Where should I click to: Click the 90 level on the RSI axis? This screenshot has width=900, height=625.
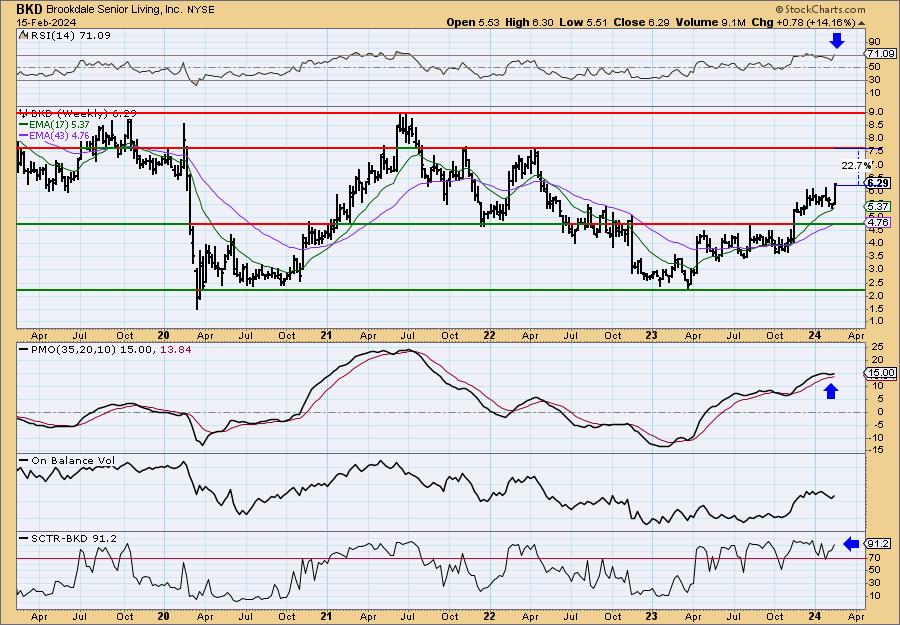click(875, 41)
